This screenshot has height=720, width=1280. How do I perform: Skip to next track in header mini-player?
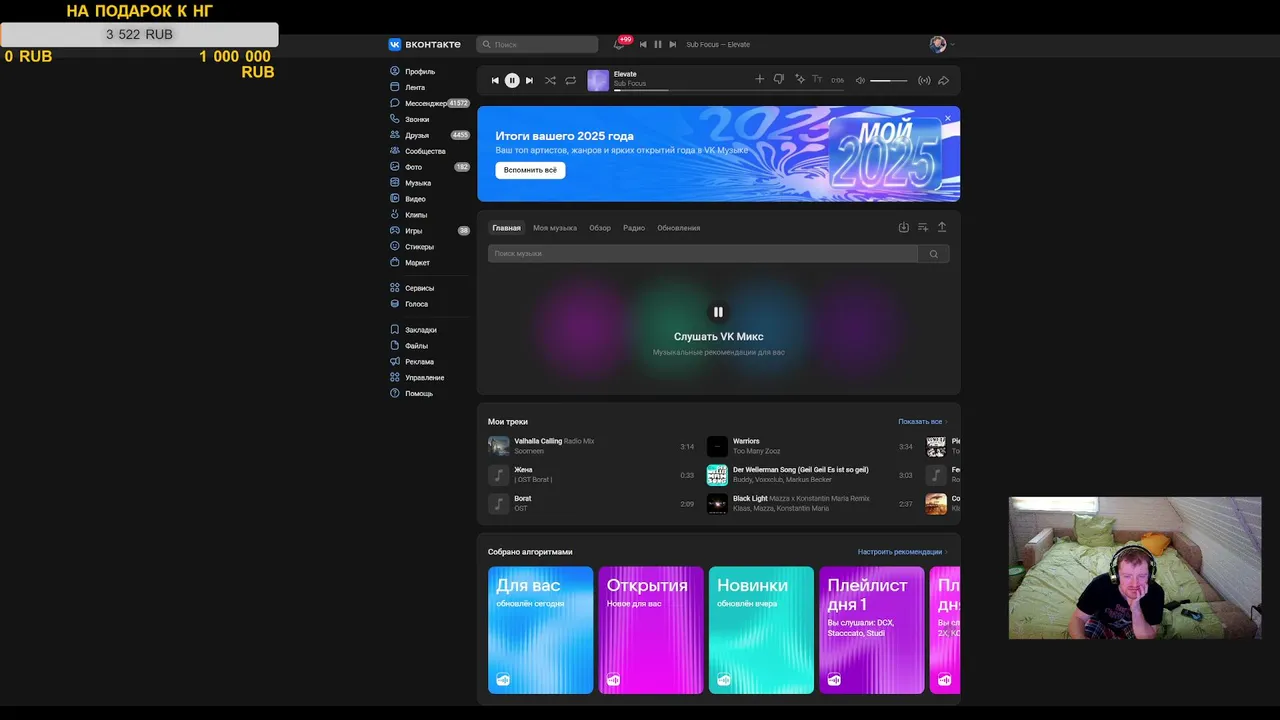(x=673, y=44)
